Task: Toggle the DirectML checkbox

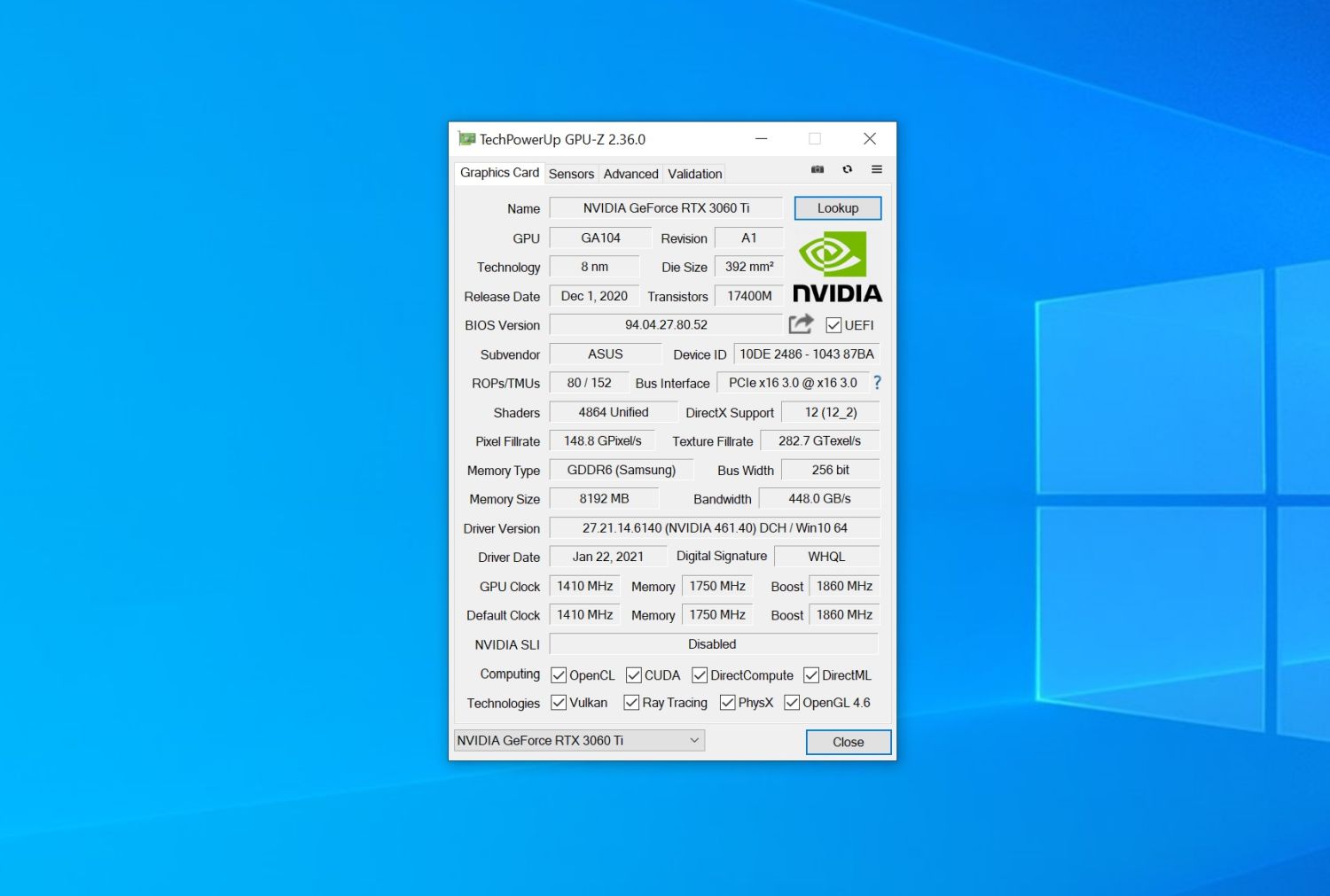Action: pyautogui.click(x=811, y=675)
